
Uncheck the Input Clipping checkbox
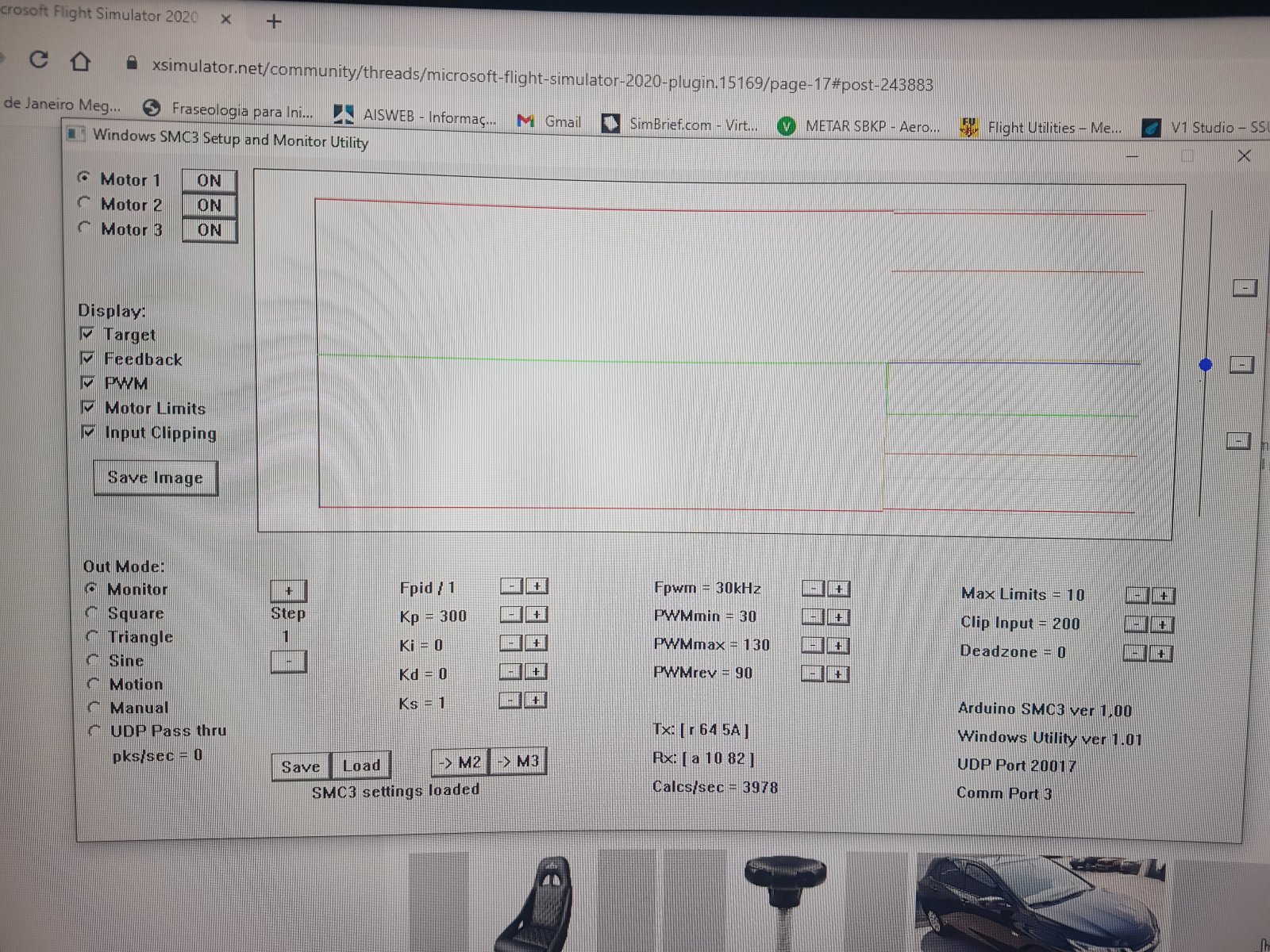click(x=88, y=432)
